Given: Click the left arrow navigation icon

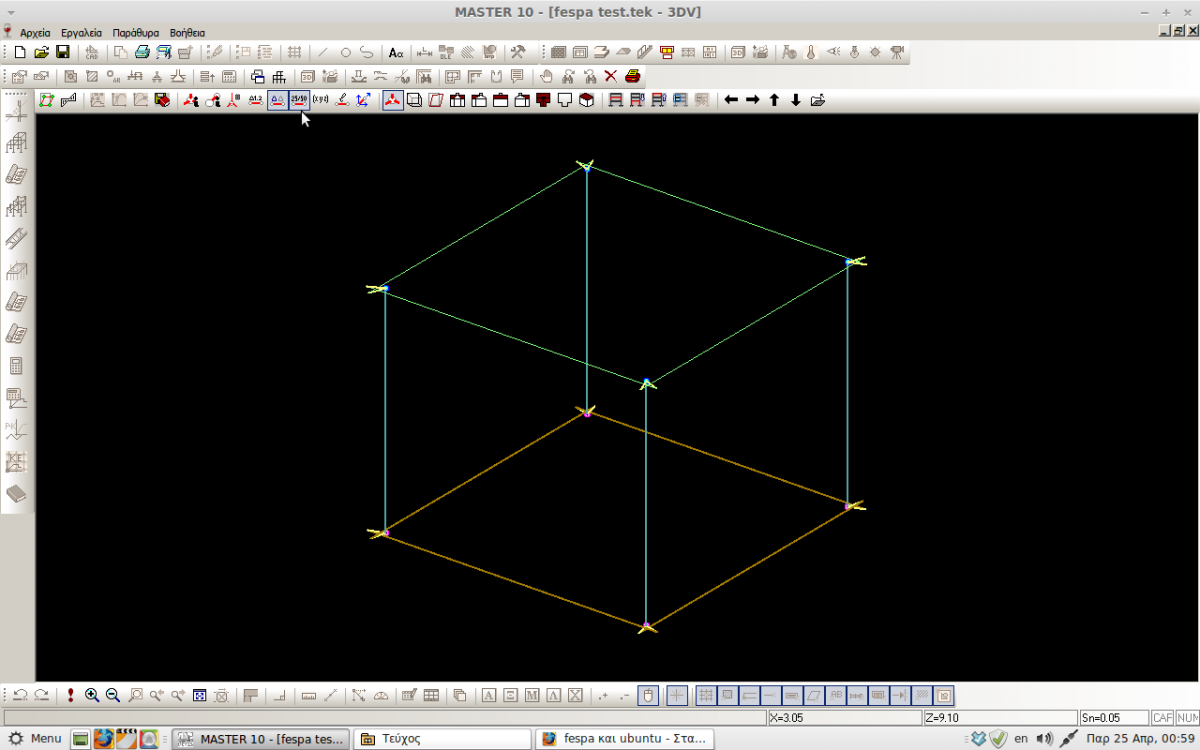Looking at the screenshot, I should [x=731, y=100].
